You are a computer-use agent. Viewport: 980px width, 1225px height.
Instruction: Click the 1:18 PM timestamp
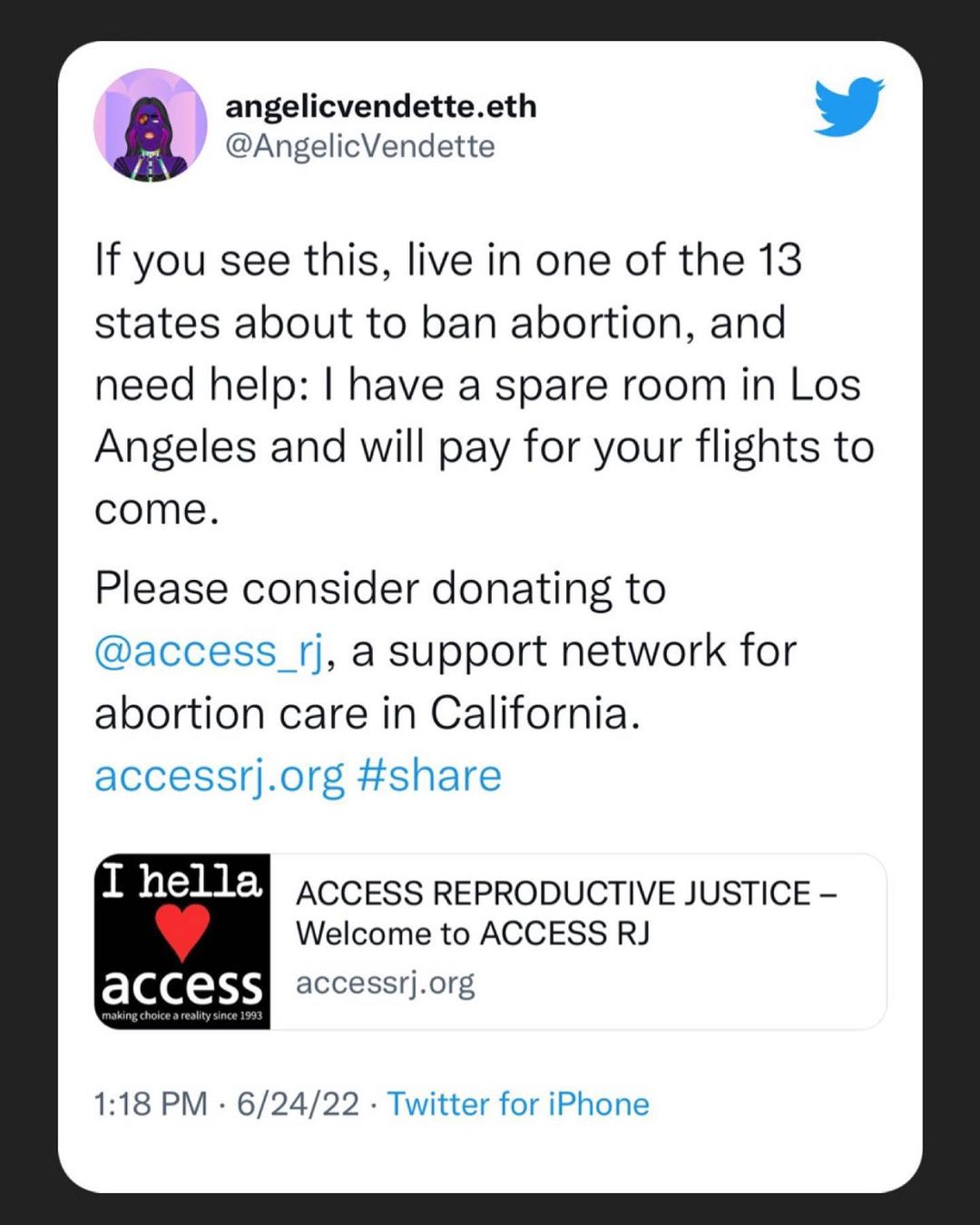click(x=151, y=1104)
